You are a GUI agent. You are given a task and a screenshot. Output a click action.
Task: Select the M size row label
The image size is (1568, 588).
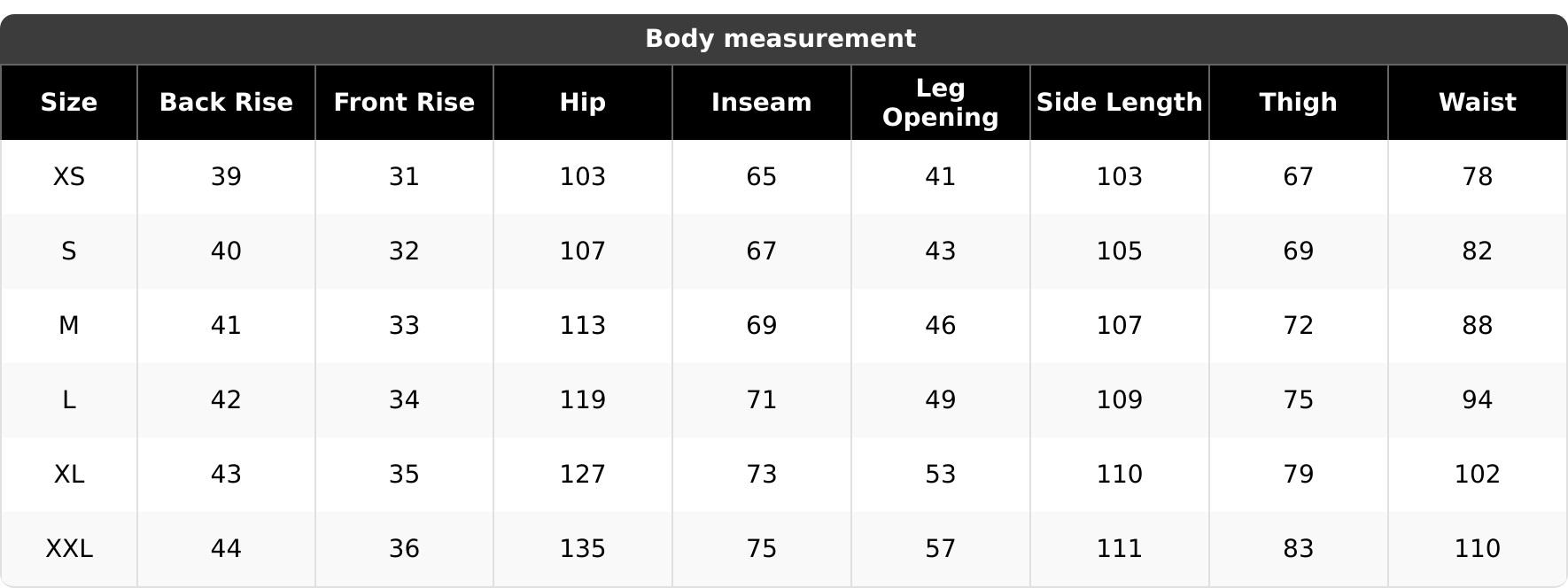point(69,326)
